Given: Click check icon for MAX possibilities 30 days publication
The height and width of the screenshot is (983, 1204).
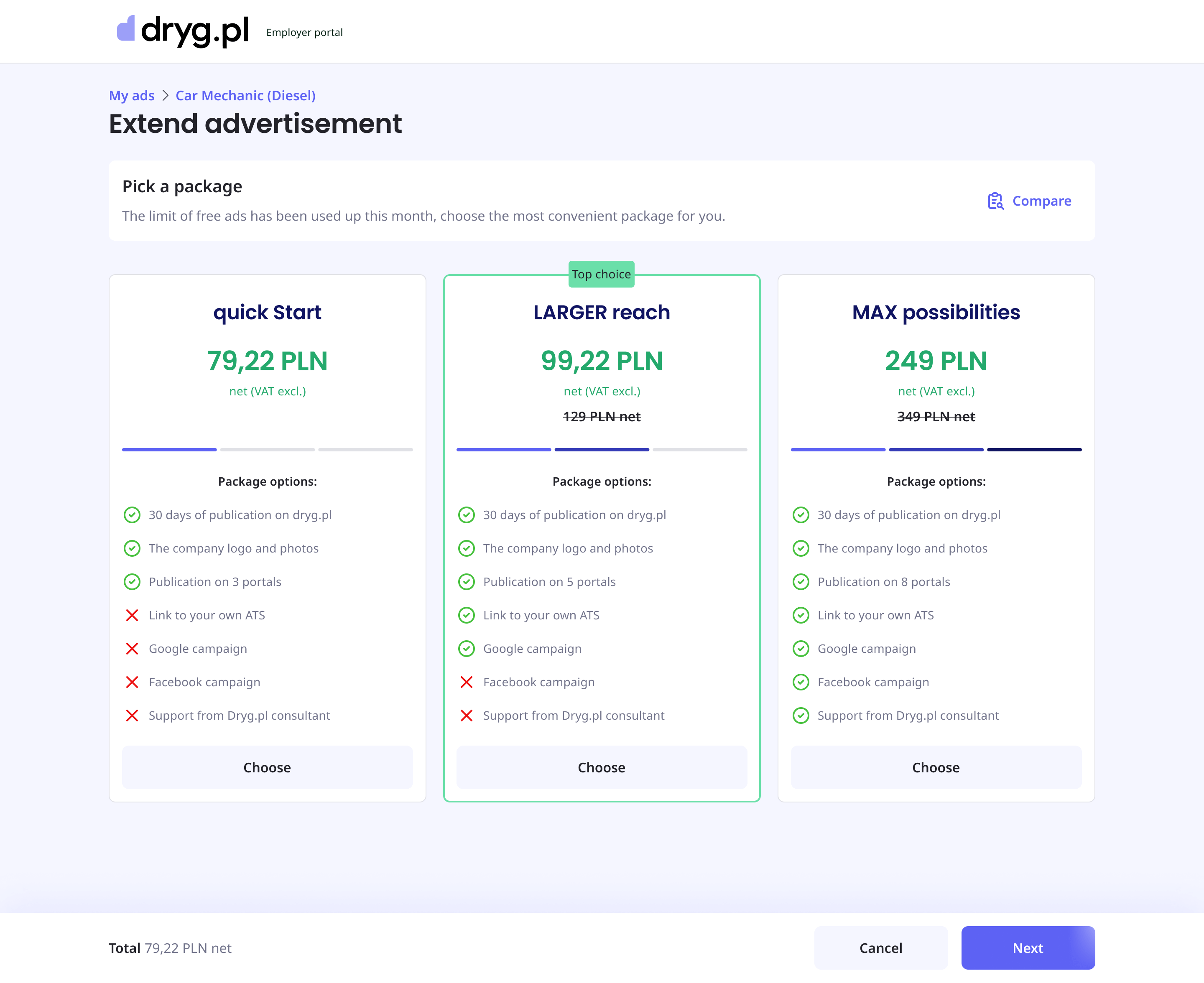Looking at the screenshot, I should (801, 515).
